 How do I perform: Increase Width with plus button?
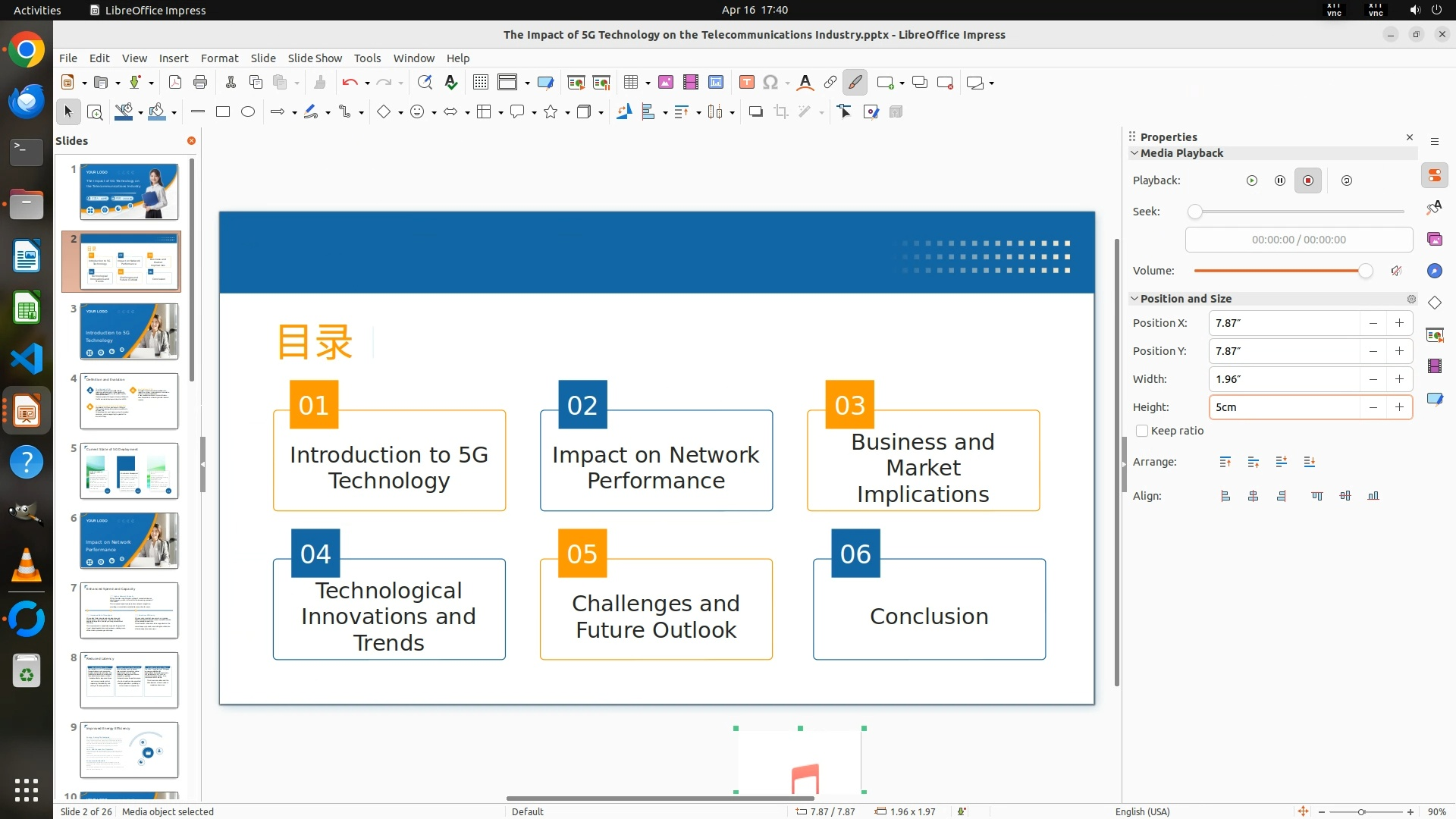[1399, 379]
